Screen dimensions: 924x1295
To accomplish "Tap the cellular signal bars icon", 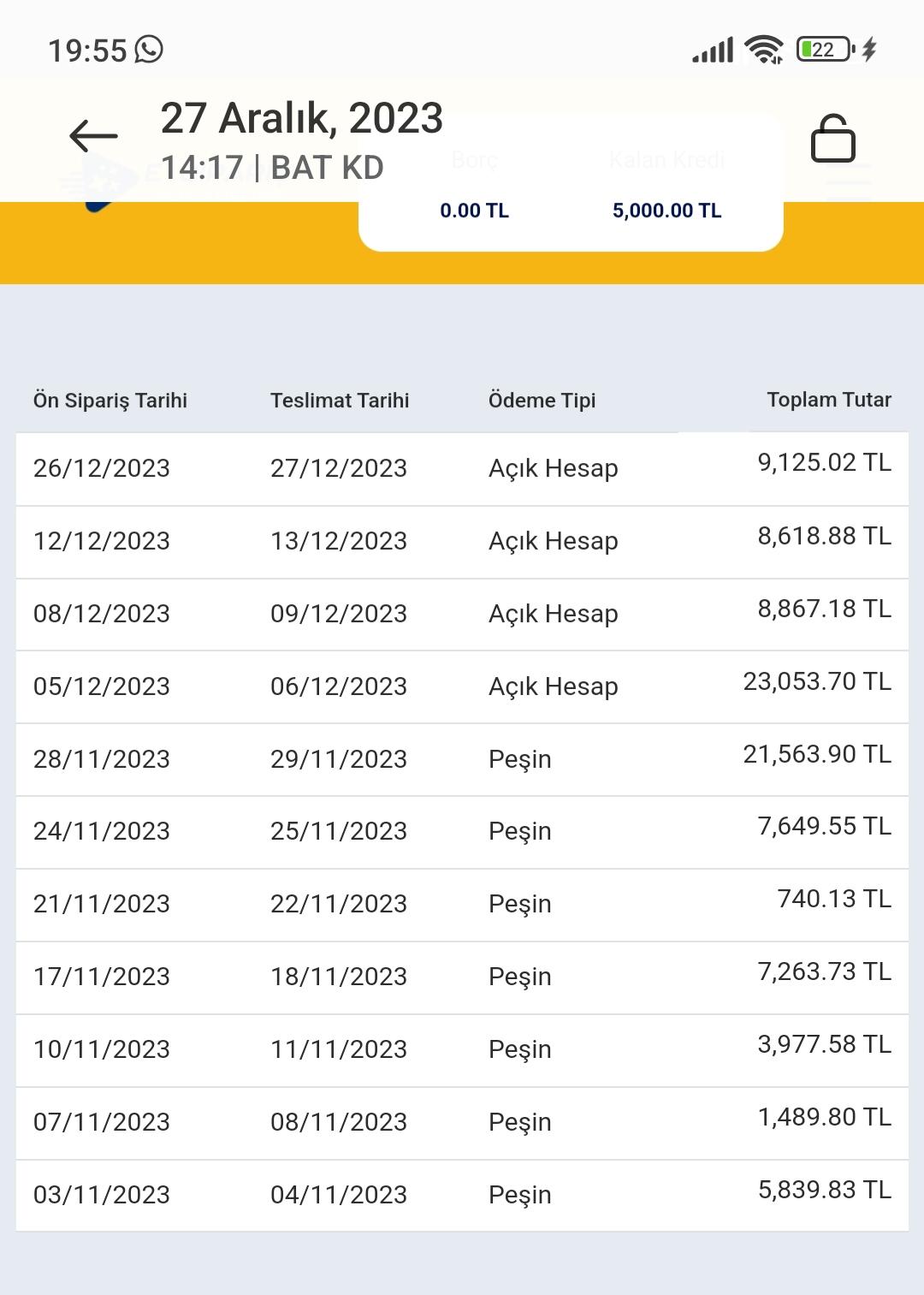I will tap(713, 50).
